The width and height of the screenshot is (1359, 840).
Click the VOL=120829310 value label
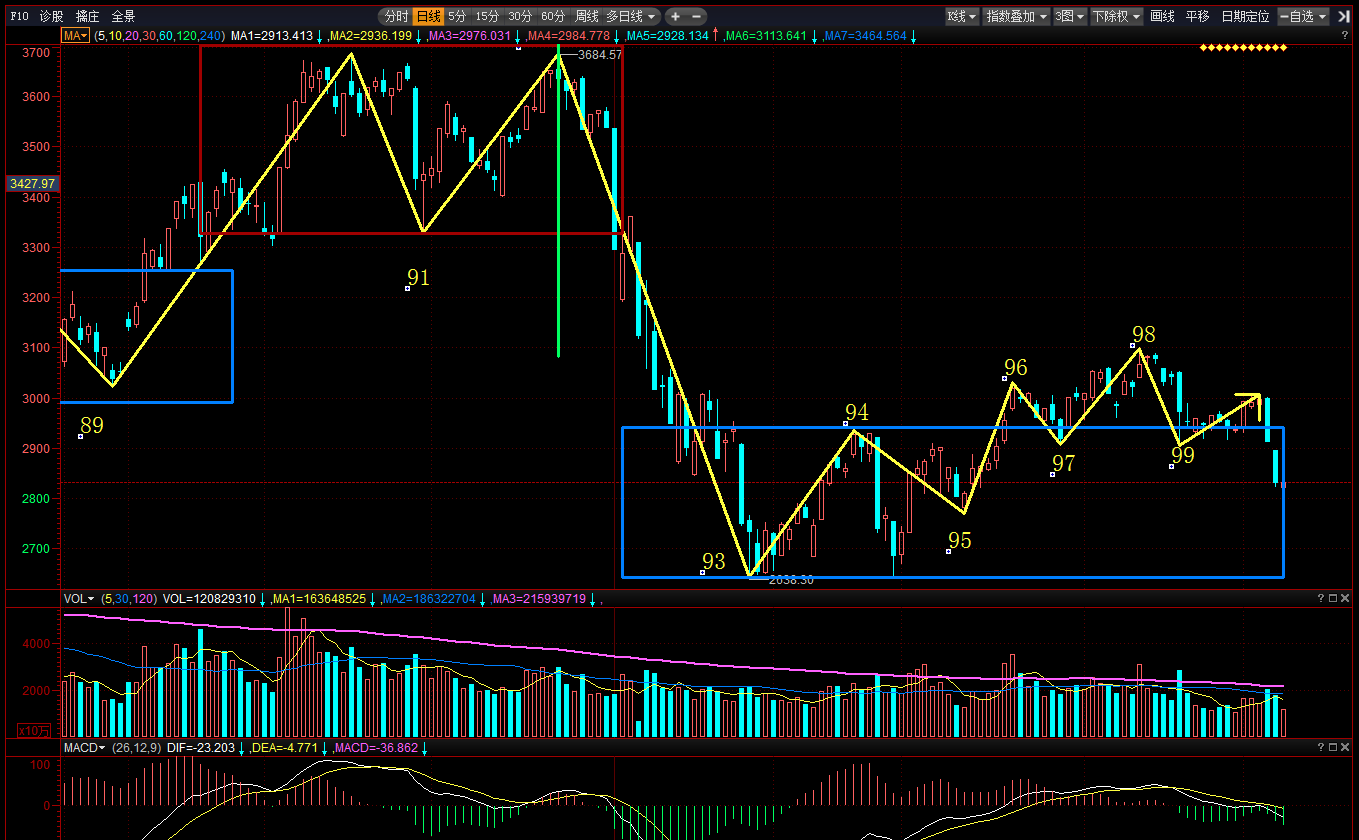[x=208, y=599]
